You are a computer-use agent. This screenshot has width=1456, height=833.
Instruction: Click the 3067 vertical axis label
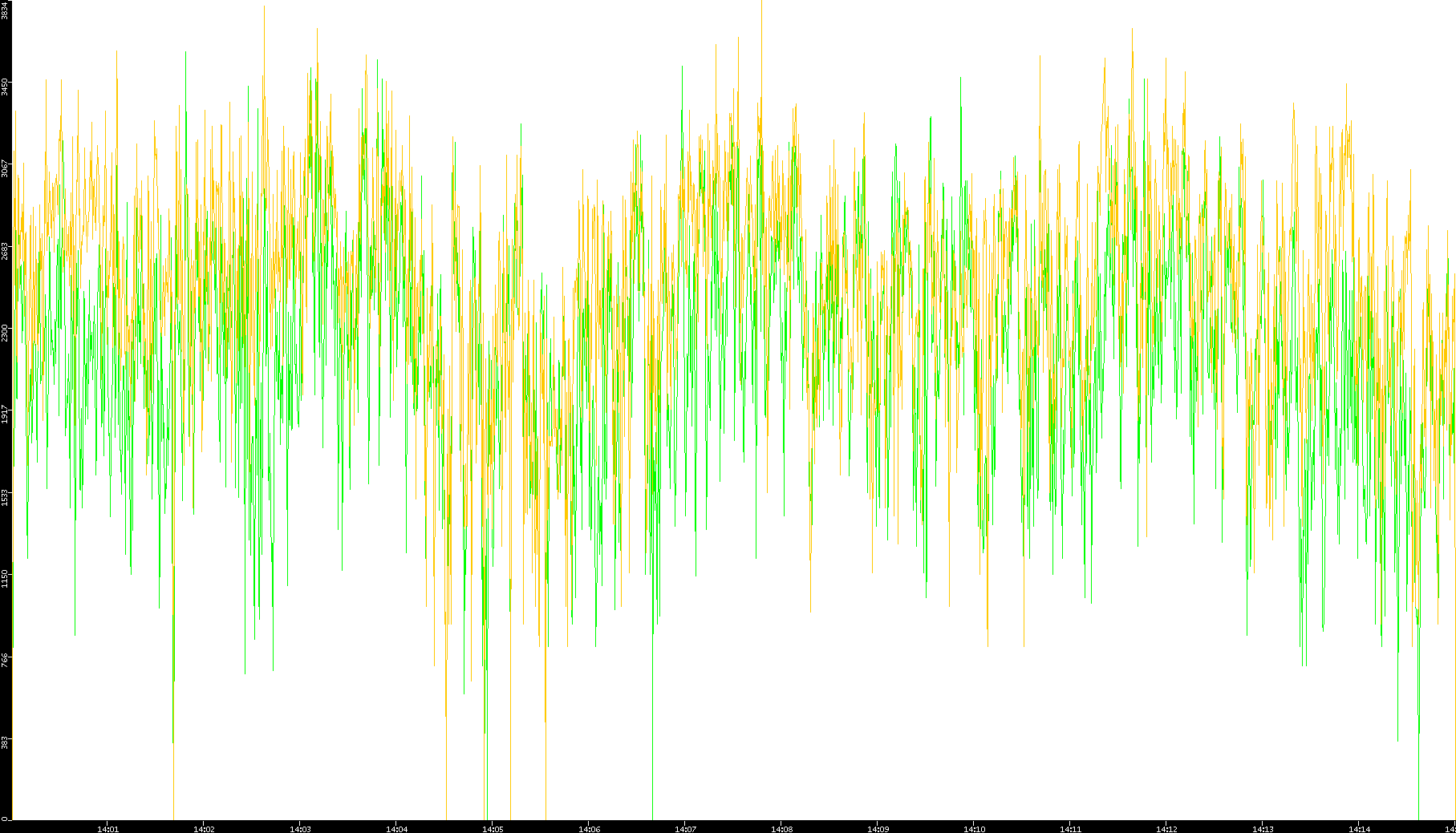5,168
